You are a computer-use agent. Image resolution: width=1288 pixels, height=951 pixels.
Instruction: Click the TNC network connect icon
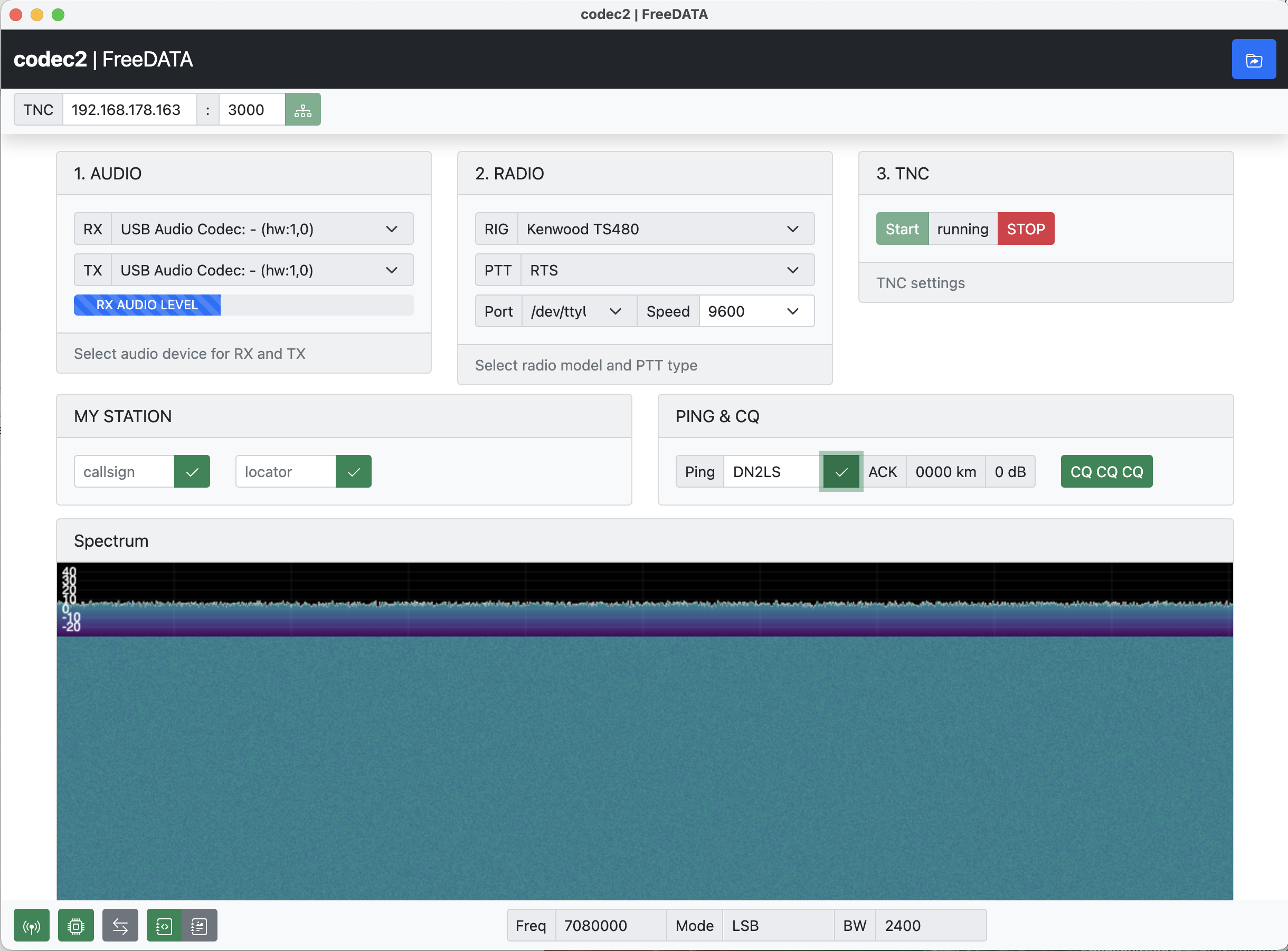pos(302,109)
